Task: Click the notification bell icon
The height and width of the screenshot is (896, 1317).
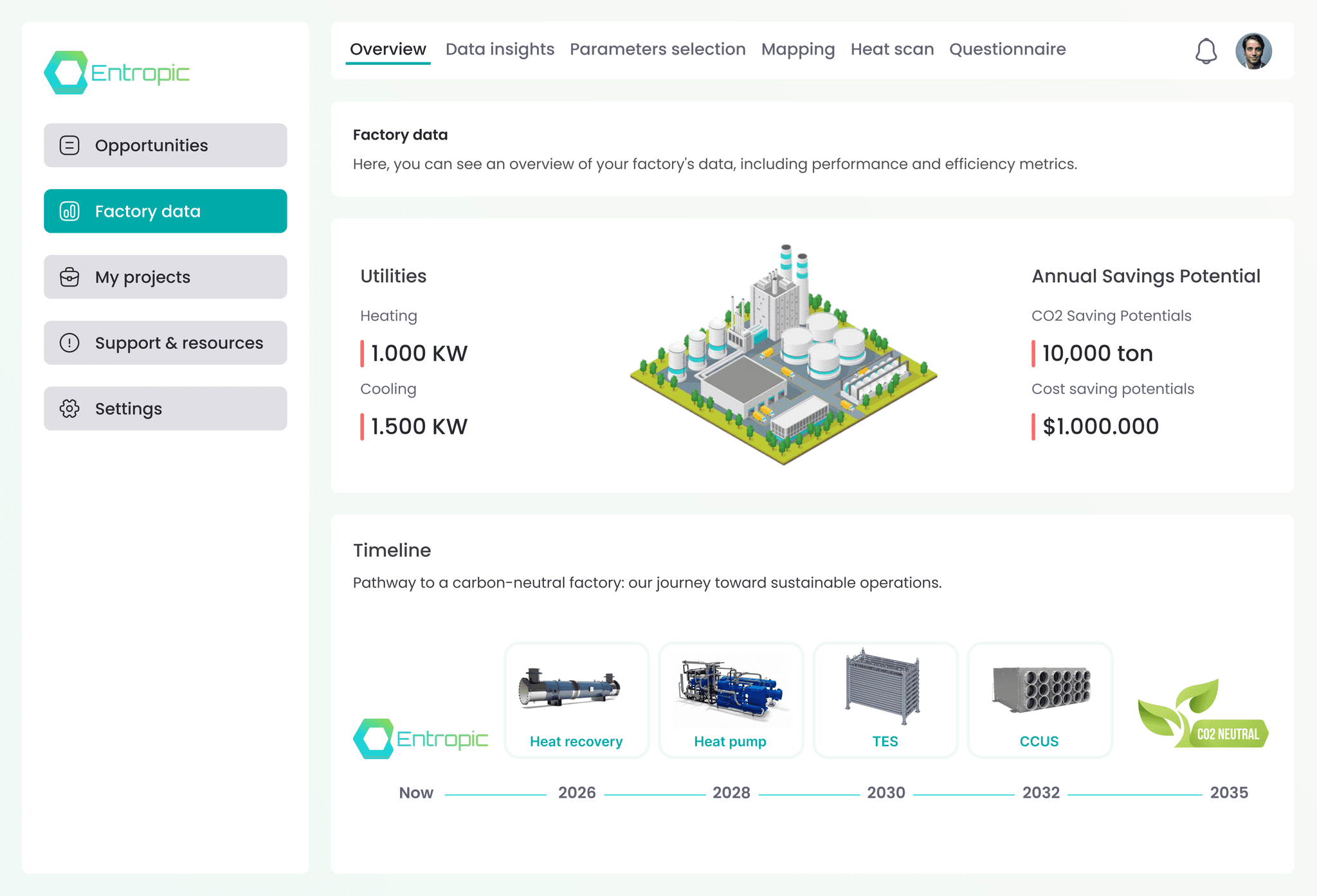Action: coord(1206,51)
